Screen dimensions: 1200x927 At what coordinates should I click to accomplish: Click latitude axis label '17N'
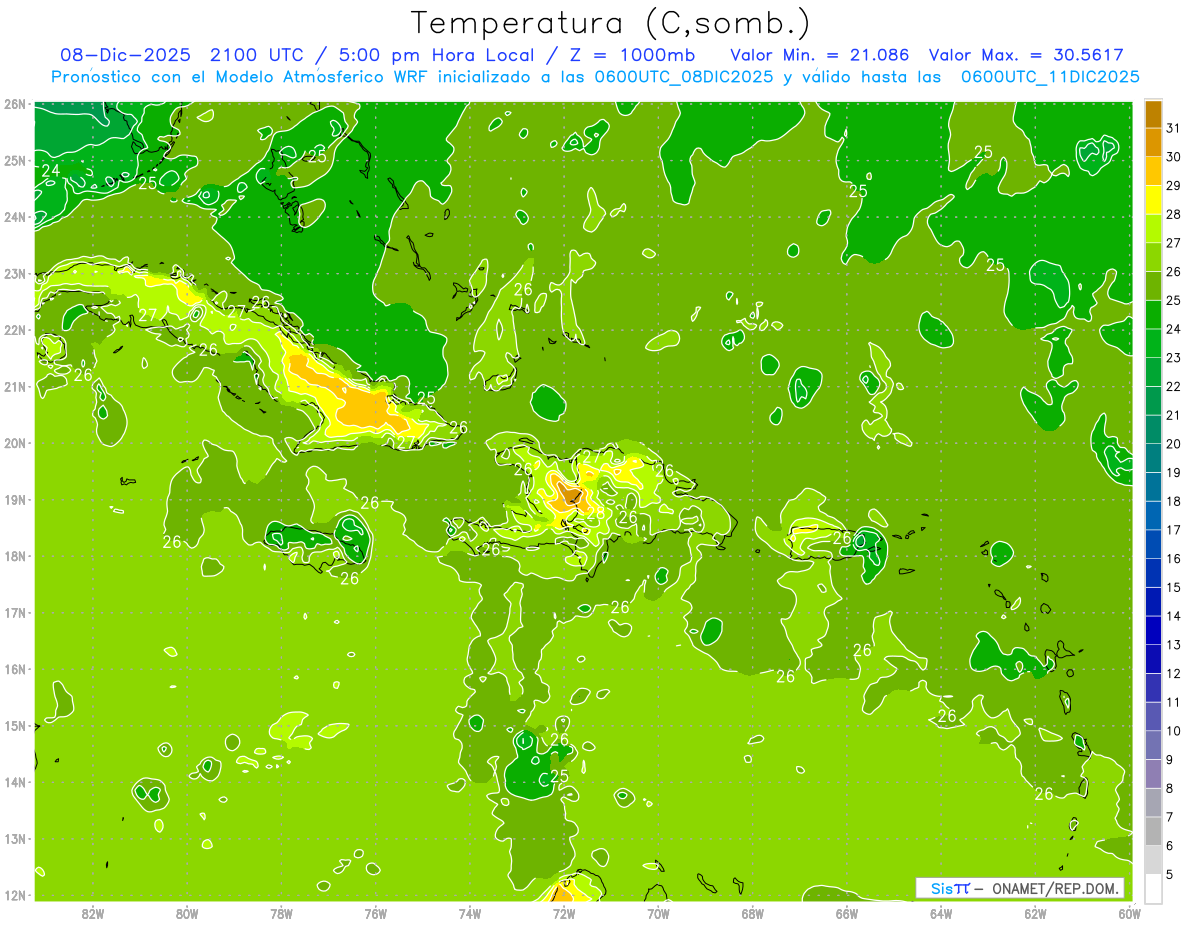click(x=14, y=612)
